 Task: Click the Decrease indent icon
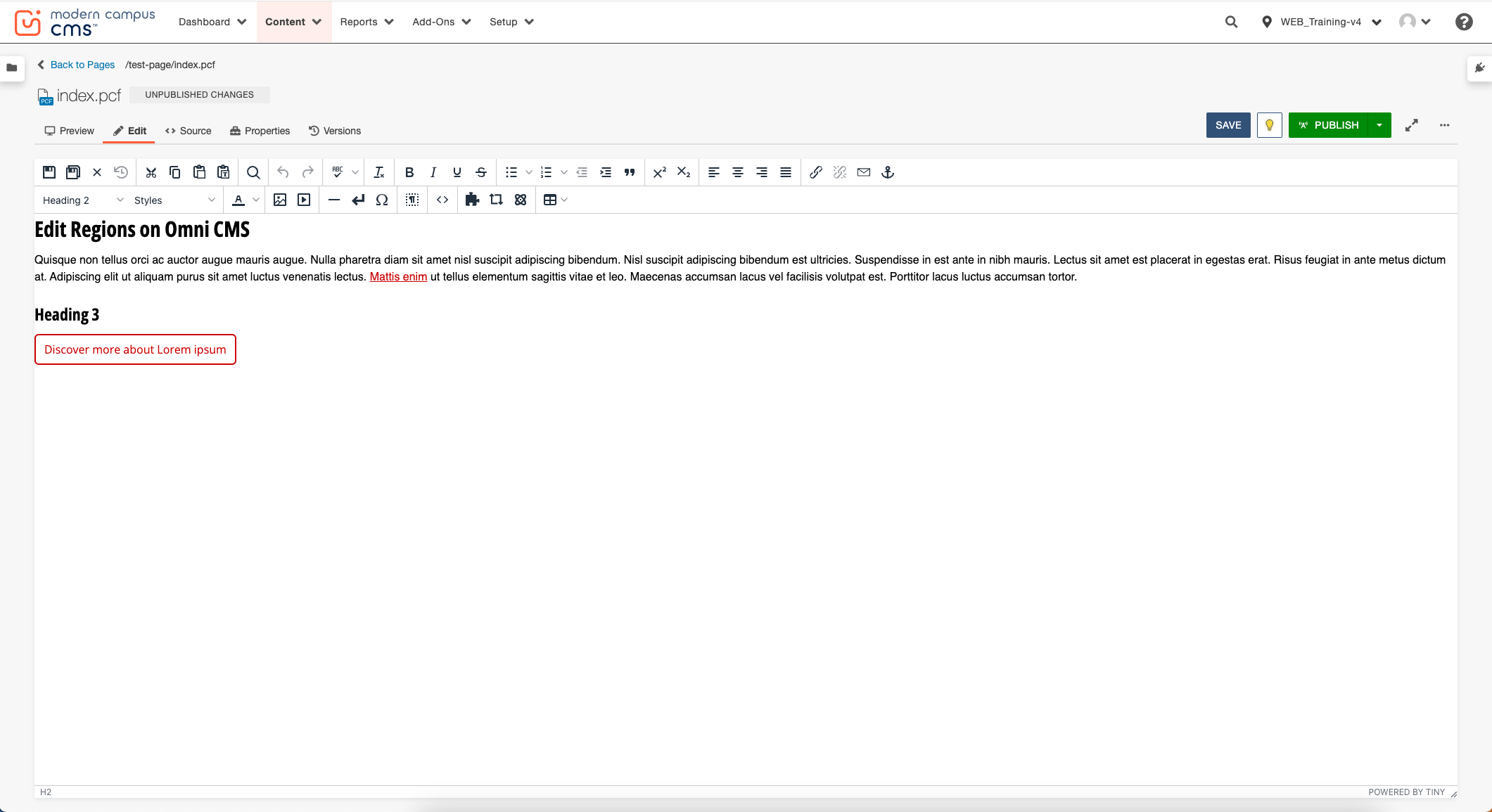(582, 172)
